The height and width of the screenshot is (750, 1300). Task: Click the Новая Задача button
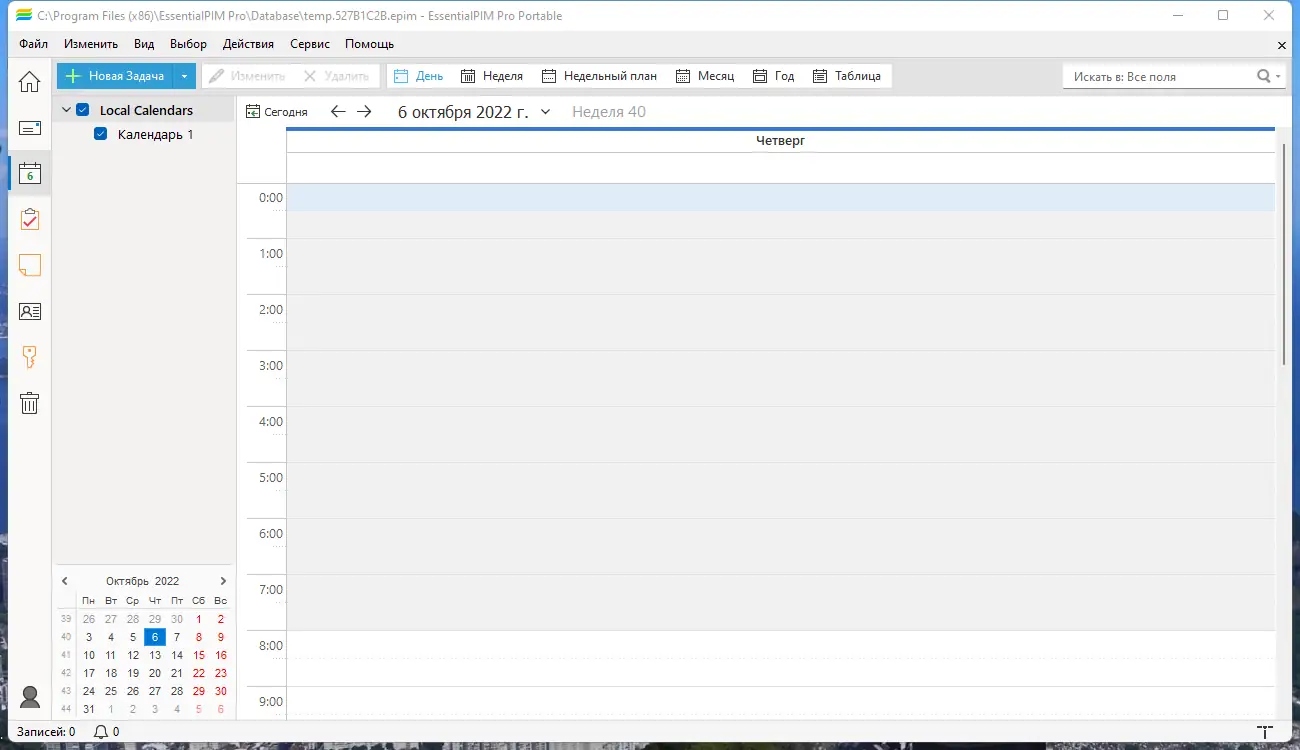pos(115,76)
